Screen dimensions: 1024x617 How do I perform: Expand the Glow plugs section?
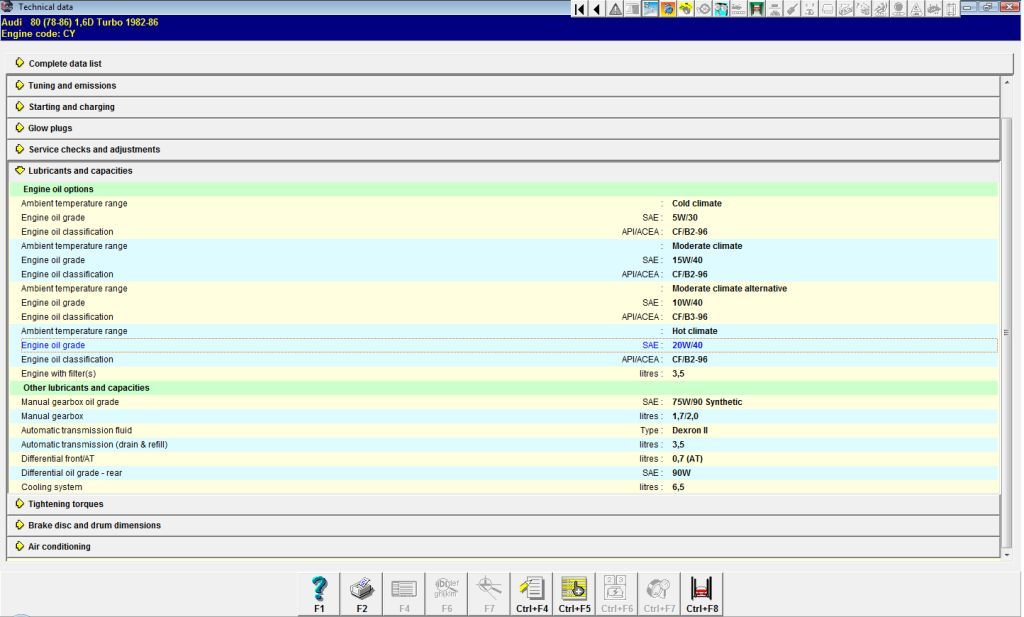click(504, 128)
